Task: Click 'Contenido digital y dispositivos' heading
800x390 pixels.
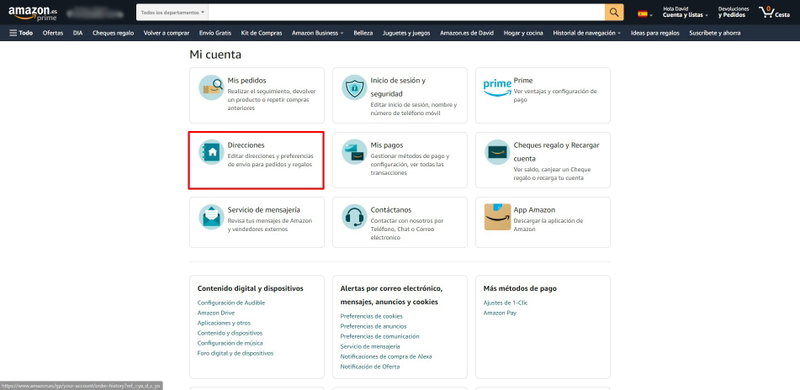Action: pyautogui.click(x=251, y=288)
